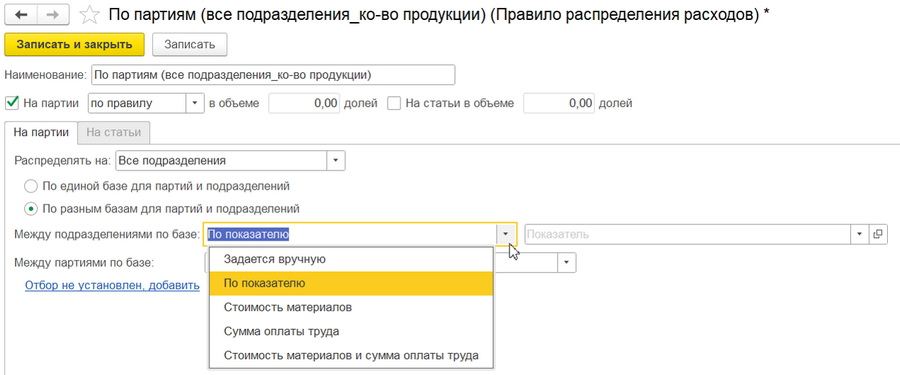Expand the по правилу dropdown arrow
The image size is (900, 375).
click(195, 103)
